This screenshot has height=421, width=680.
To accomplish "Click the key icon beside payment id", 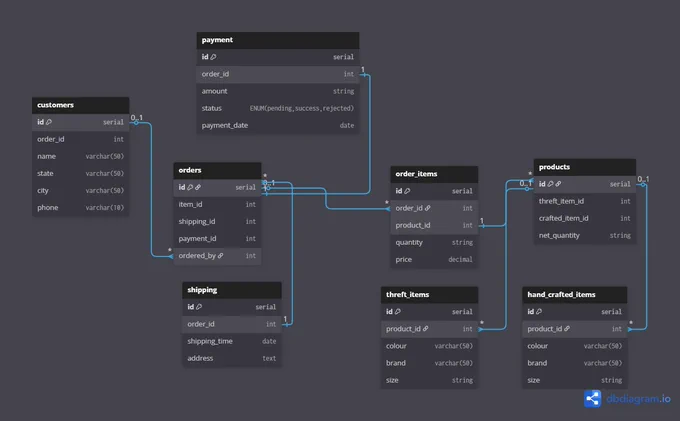I will click(213, 57).
